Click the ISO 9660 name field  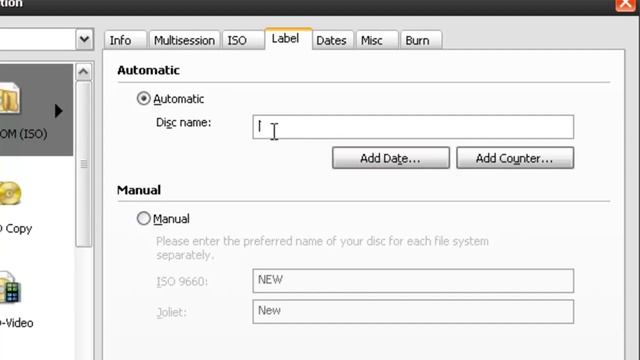[x=413, y=280]
